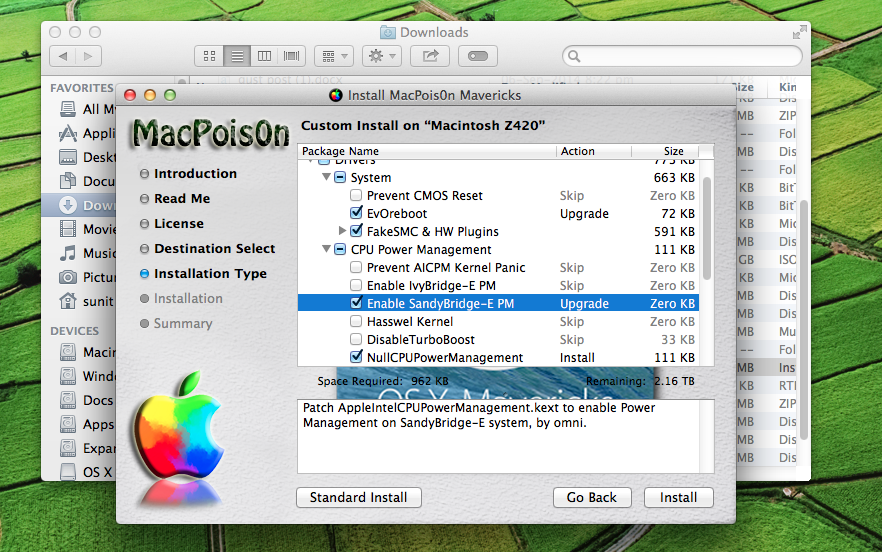
Task: Check DisableTurboBoost option
Action: click(356, 339)
